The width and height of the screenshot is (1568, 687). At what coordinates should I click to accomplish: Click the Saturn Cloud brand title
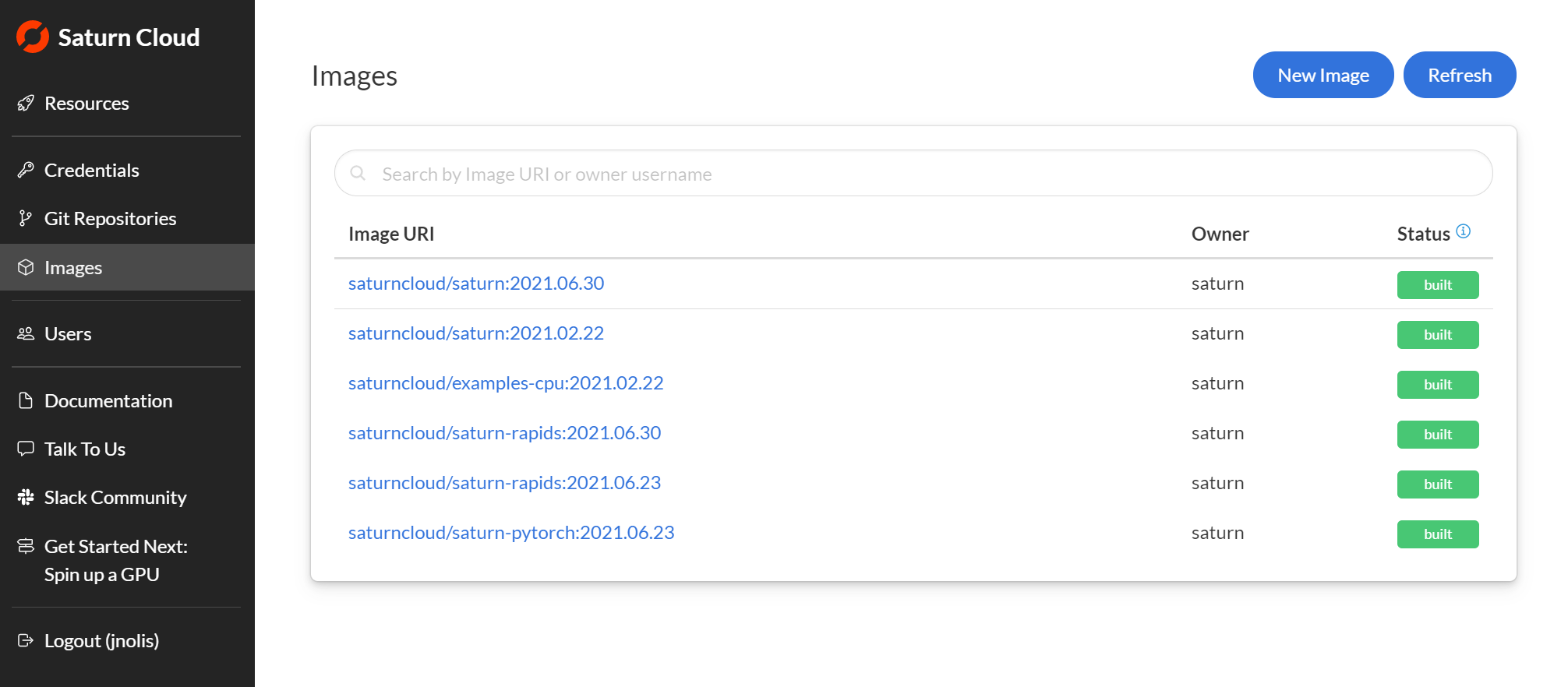(x=129, y=37)
